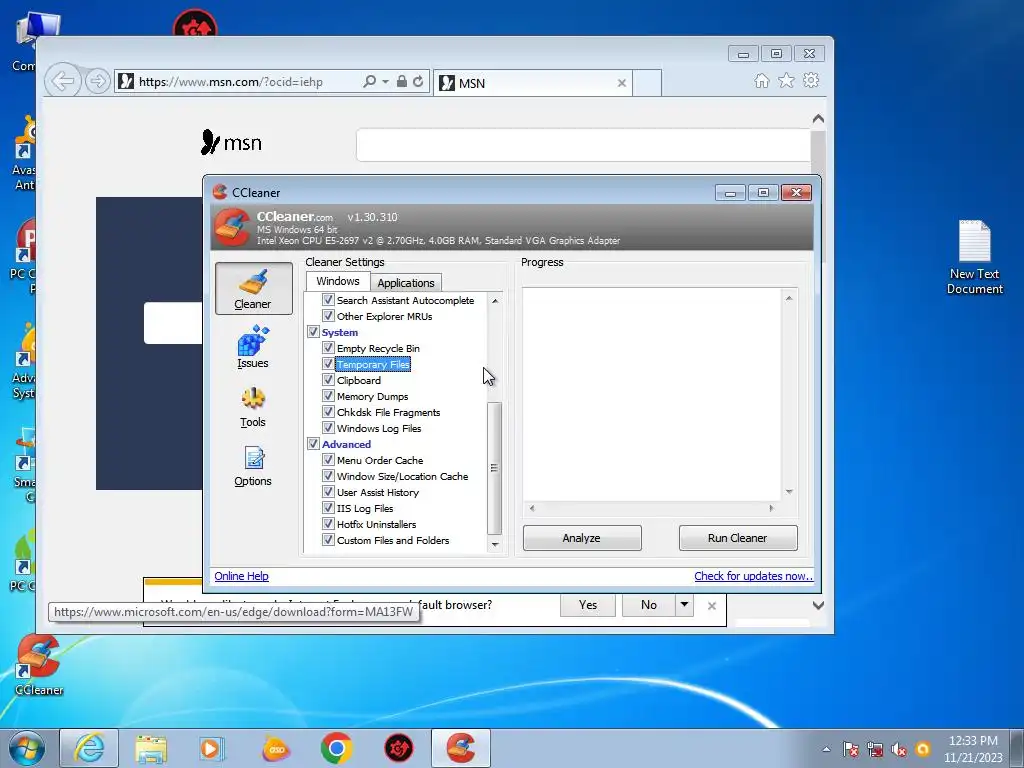
Task: Click in the MSN search box
Action: click(583, 144)
